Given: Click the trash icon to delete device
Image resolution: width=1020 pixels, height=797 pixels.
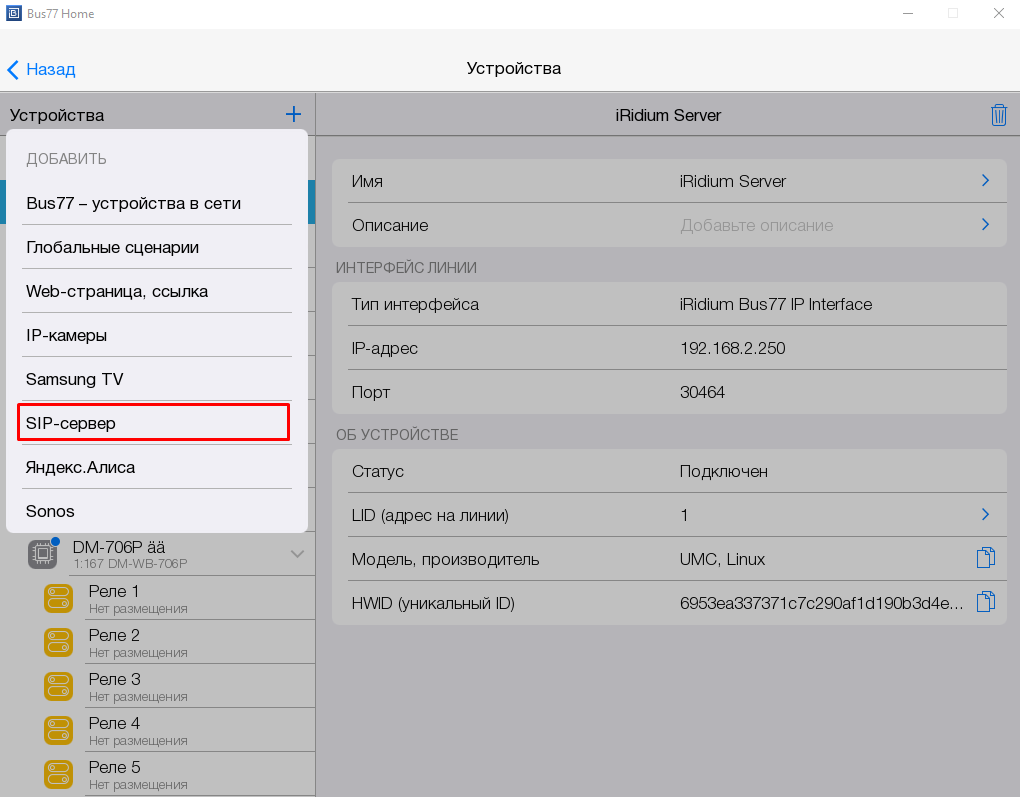Looking at the screenshot, I should coord(998,115).
